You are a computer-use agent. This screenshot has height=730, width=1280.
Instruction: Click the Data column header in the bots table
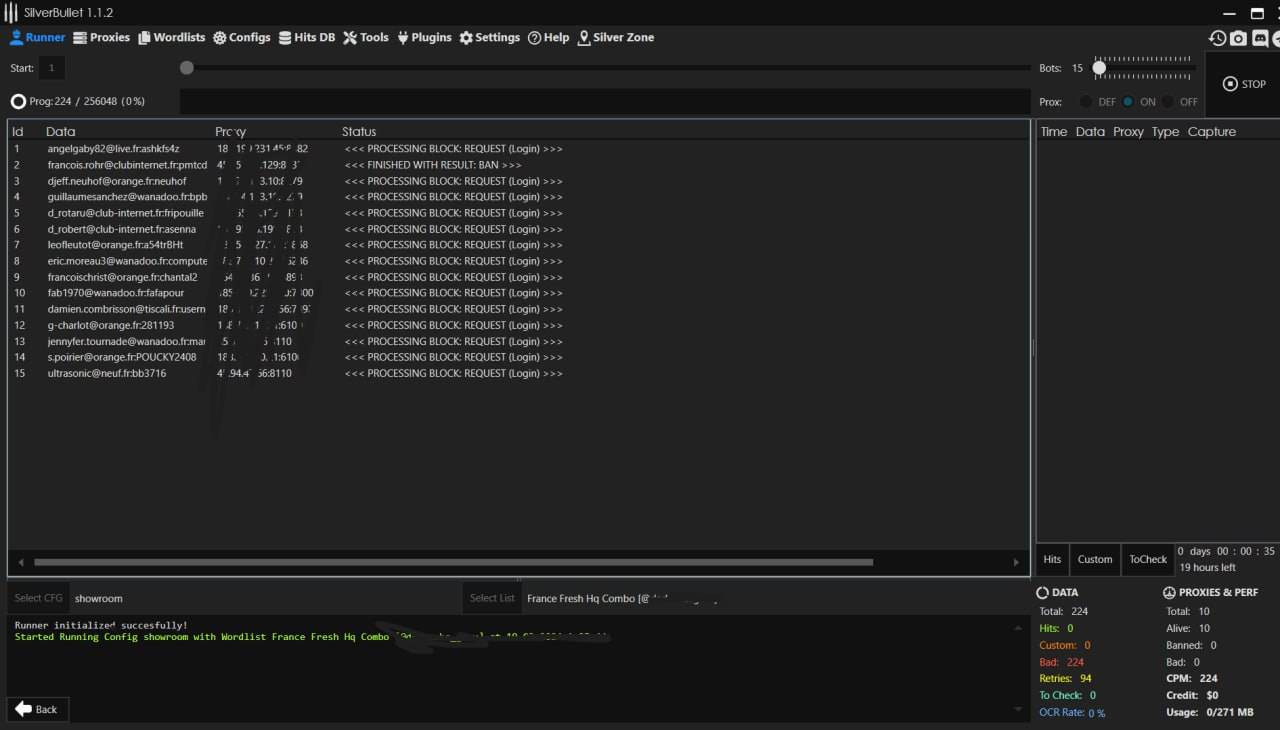[x=60, y=131]
